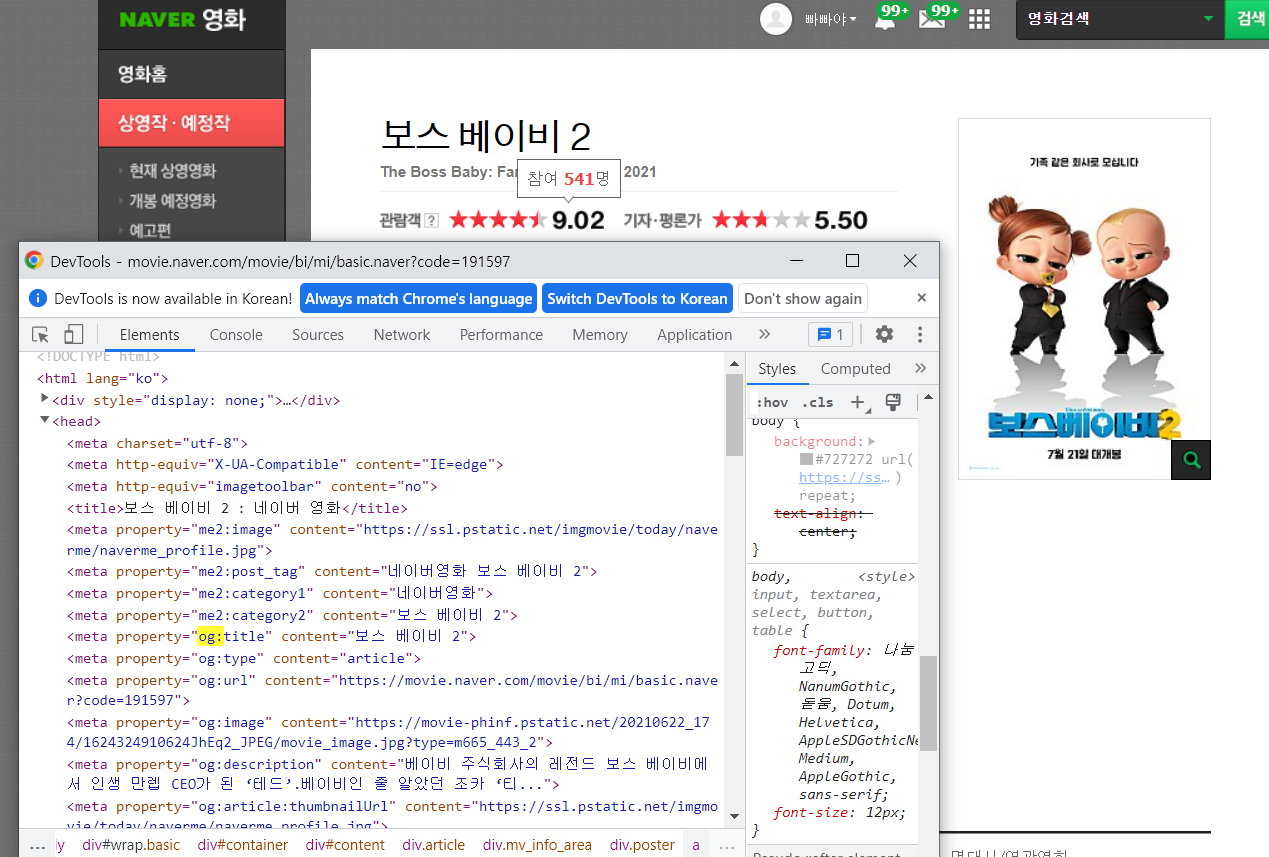
Task: Open the 개봉 예정영화 submenu link
Action: (172, 201)
